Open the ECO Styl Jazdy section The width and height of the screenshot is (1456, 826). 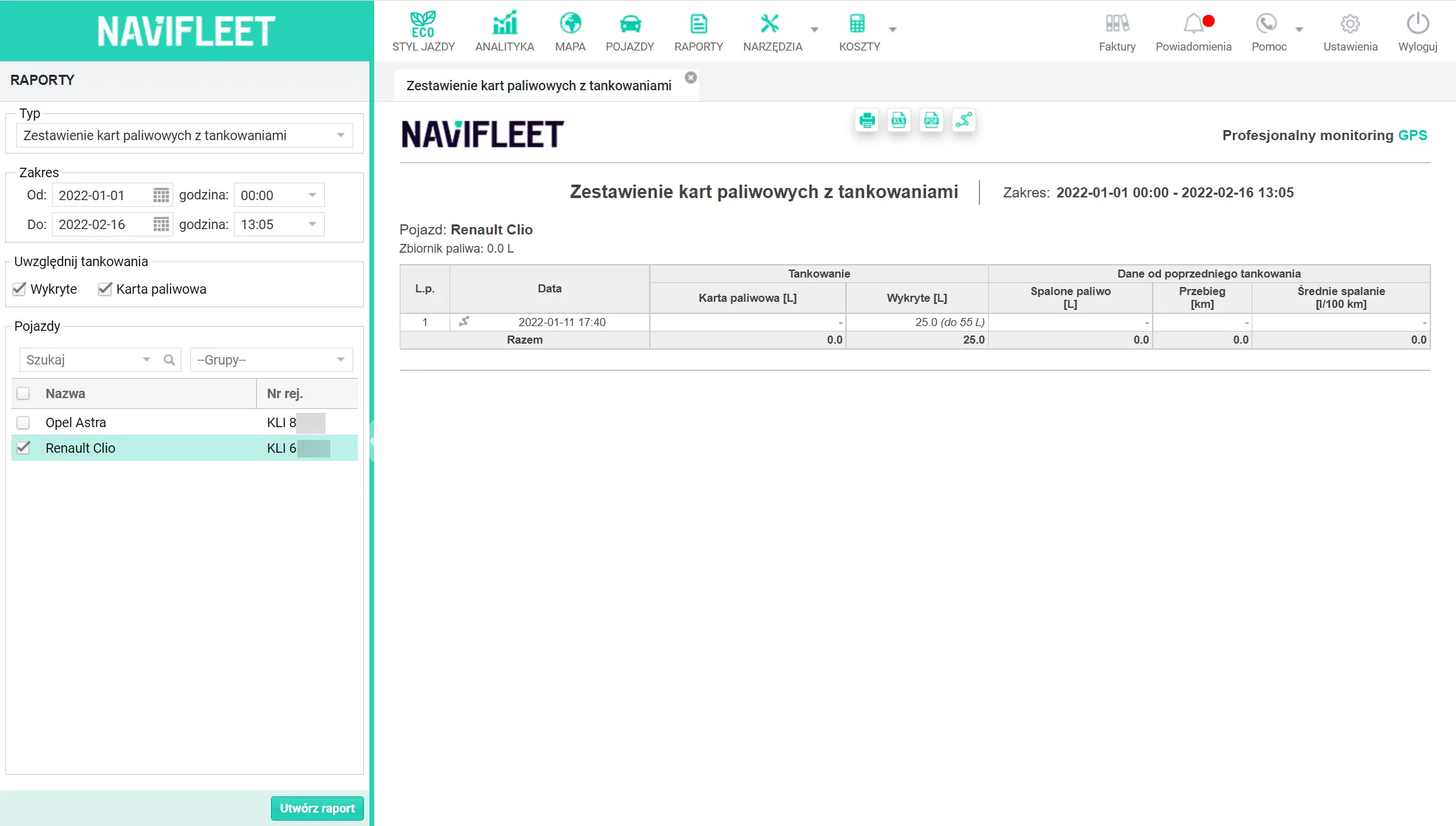pos(423,32)
